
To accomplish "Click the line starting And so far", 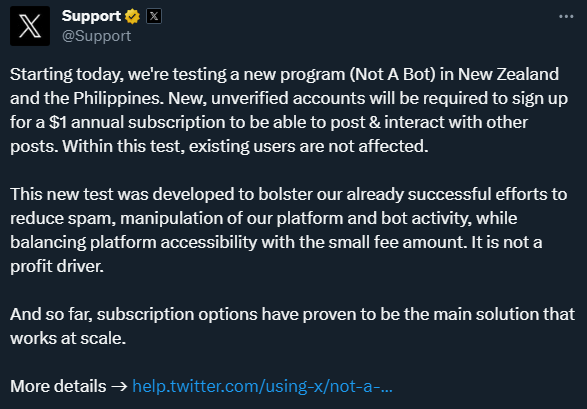I will click(x=292, y=314).
